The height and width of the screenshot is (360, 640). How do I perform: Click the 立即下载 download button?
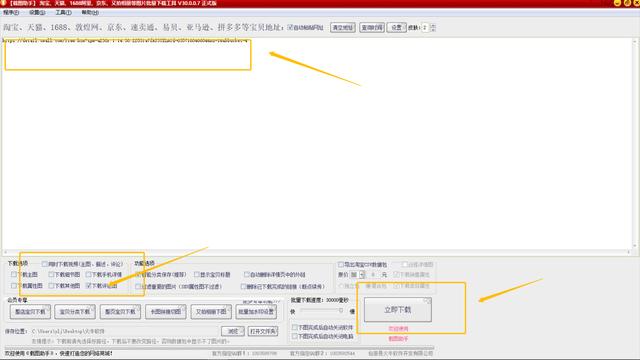click(398, 310)
